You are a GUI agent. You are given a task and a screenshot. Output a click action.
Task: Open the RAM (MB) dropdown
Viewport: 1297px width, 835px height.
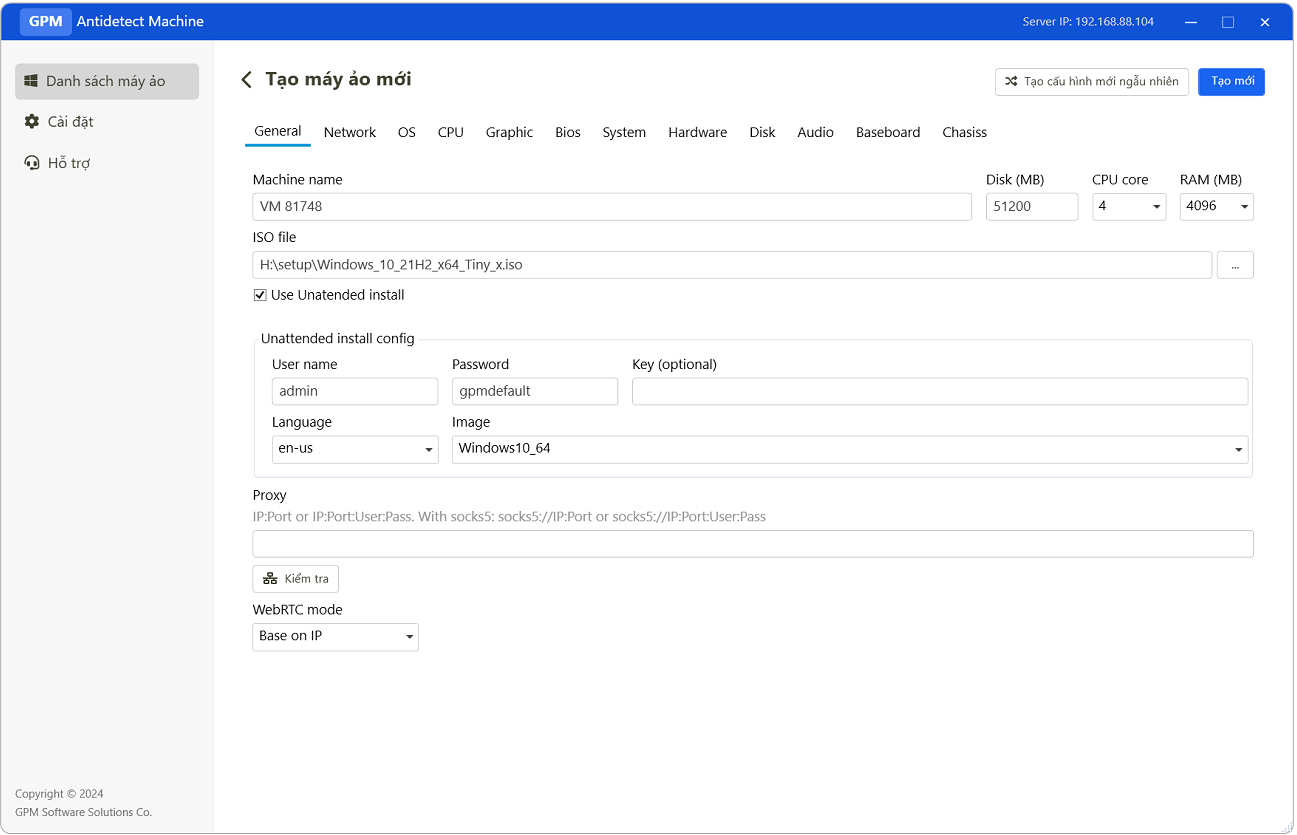click(x=1216, y=207)
